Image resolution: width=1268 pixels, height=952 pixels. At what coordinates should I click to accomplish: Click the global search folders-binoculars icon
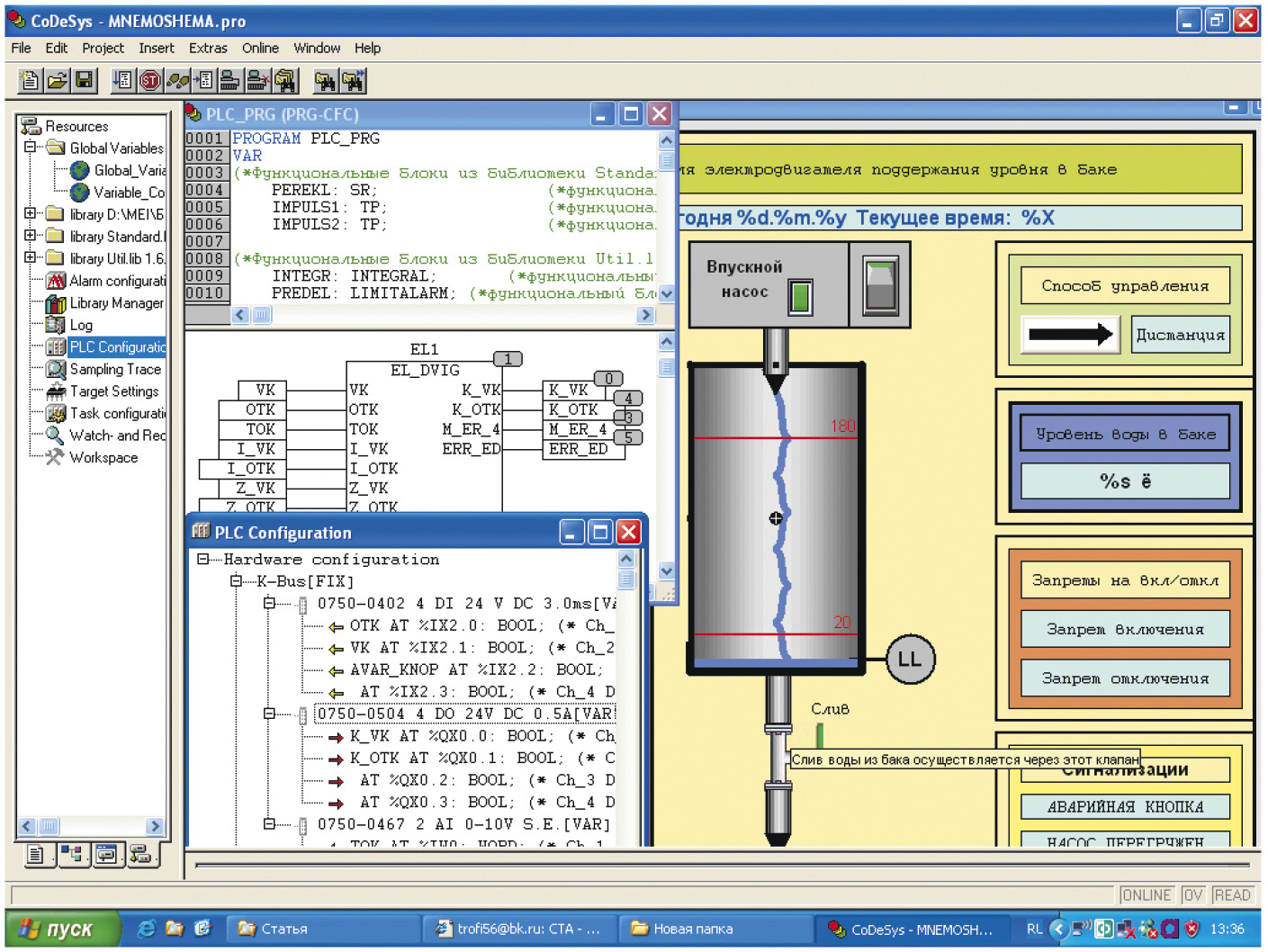285,81
